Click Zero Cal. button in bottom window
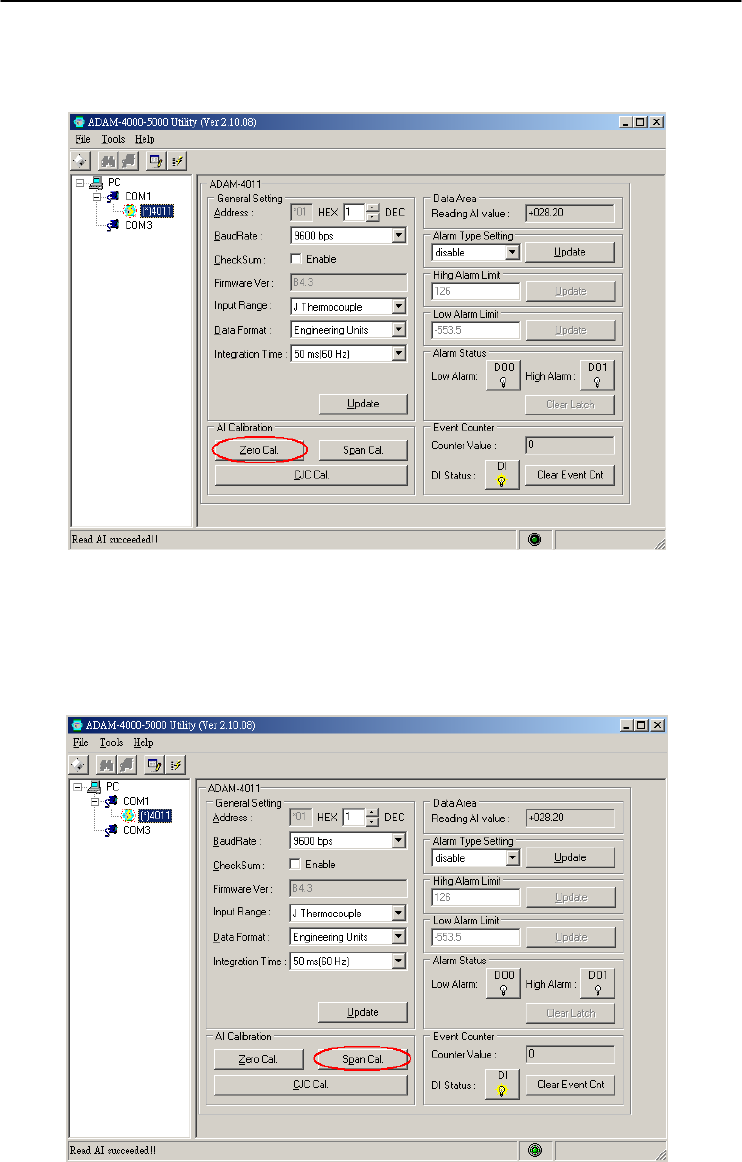 pos(258,1059)
